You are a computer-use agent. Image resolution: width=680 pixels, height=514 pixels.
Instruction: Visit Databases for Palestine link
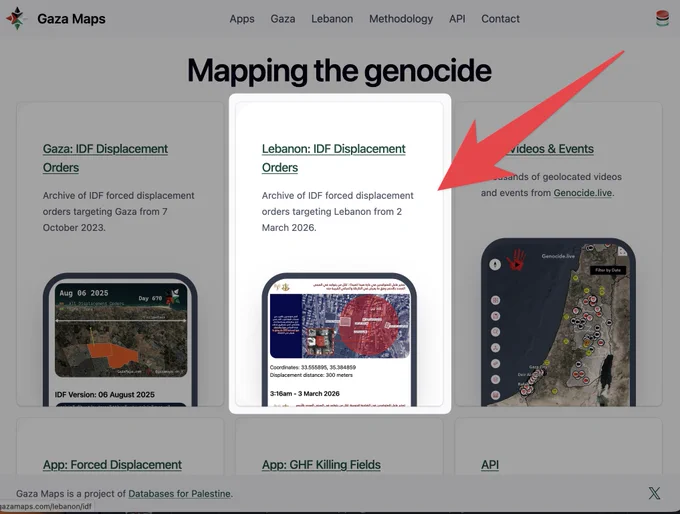click(x=180, y=494)
